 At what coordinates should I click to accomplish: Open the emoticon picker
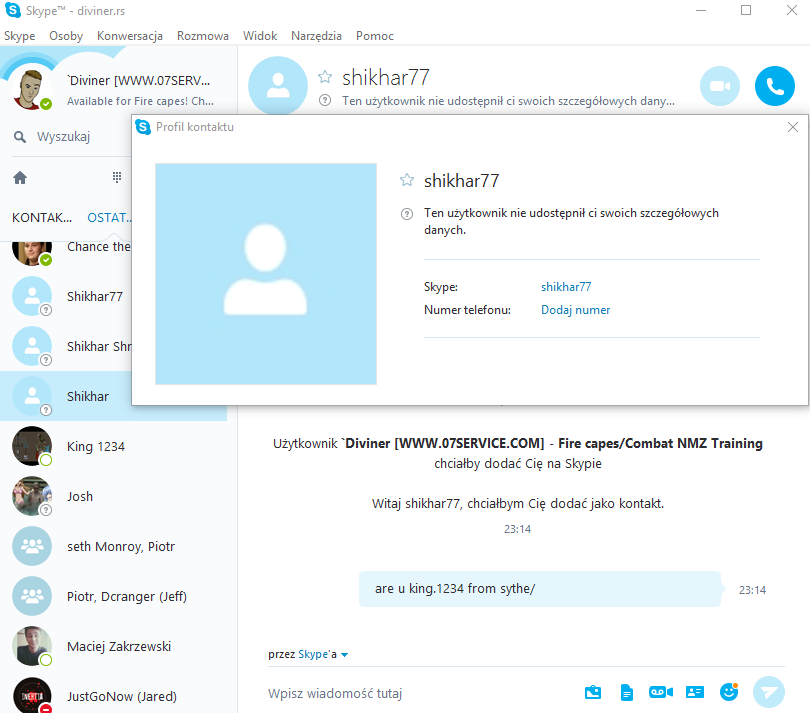pyautogui.click(x=729, y=692)
